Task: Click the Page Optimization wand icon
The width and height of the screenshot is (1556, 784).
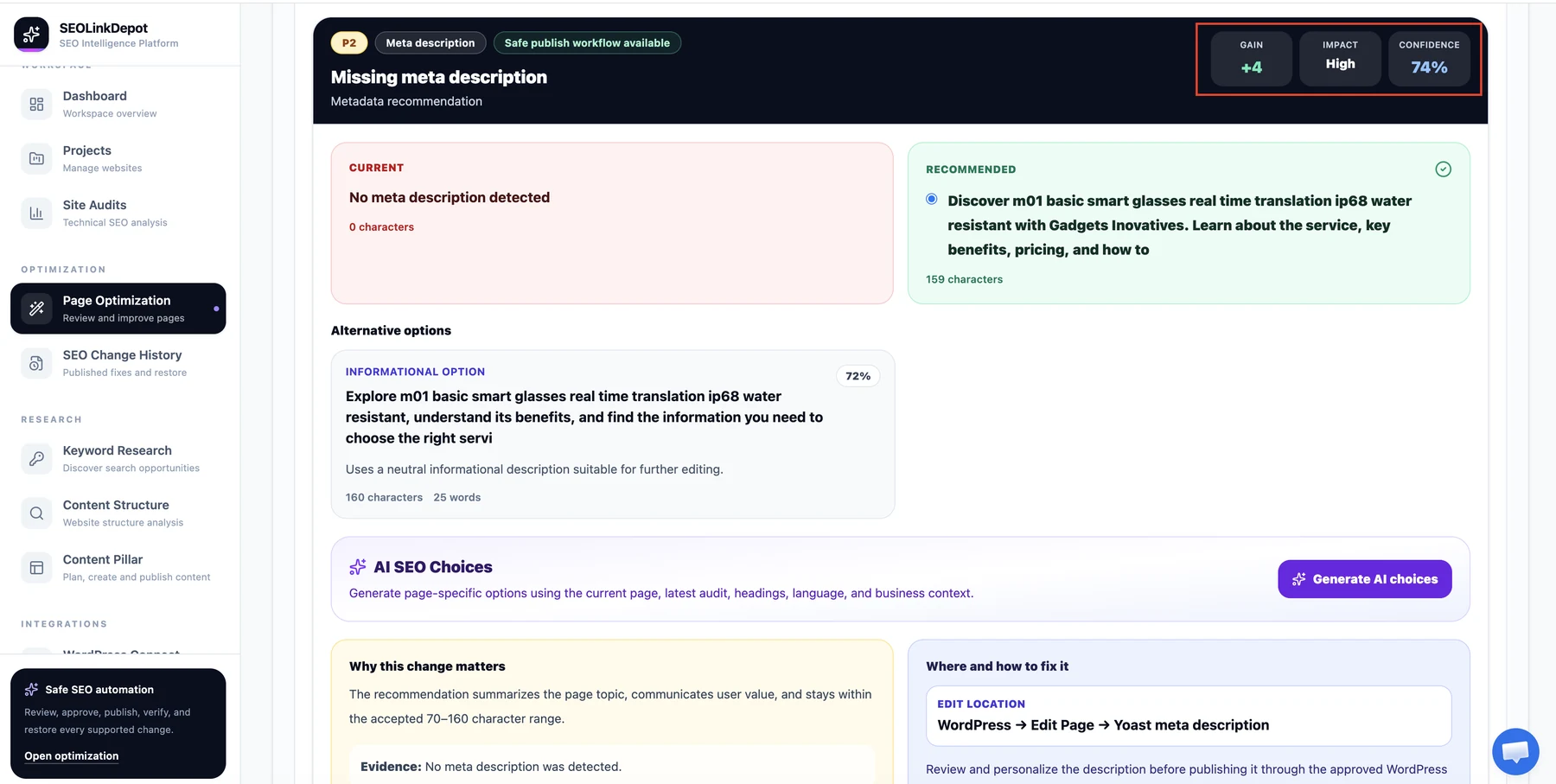Action: [36, 309]
